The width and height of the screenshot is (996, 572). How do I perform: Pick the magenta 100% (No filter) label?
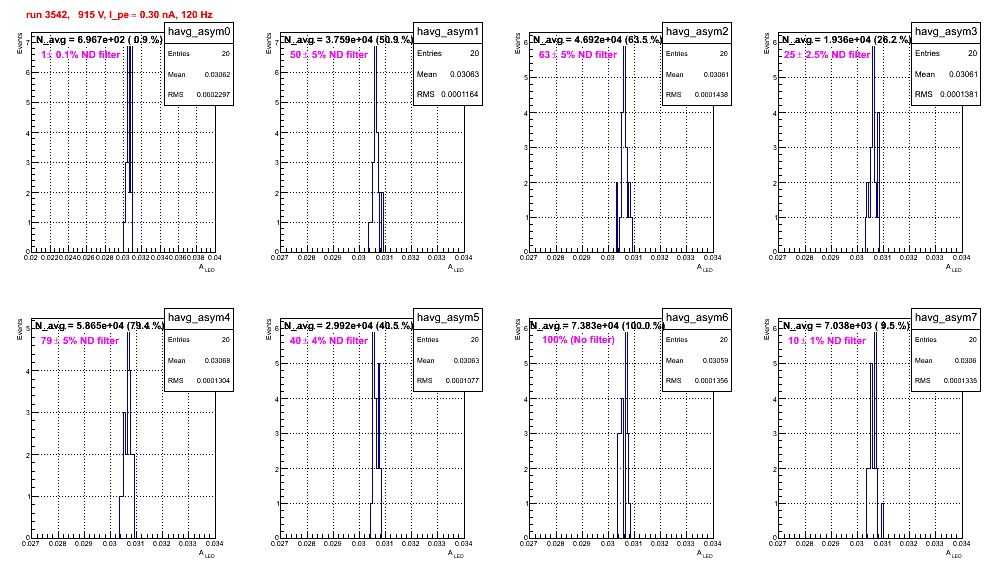[x=579, y=340]
